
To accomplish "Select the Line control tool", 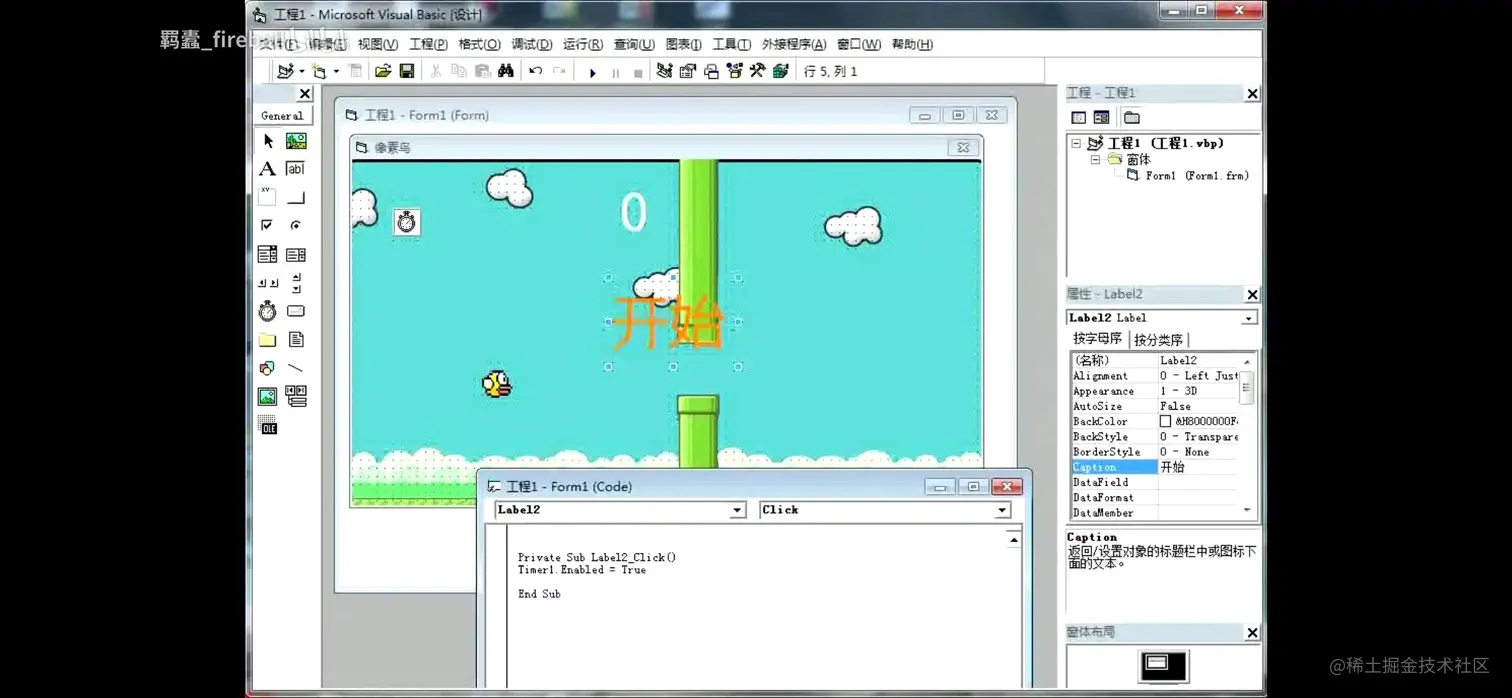I will point(296,368).
